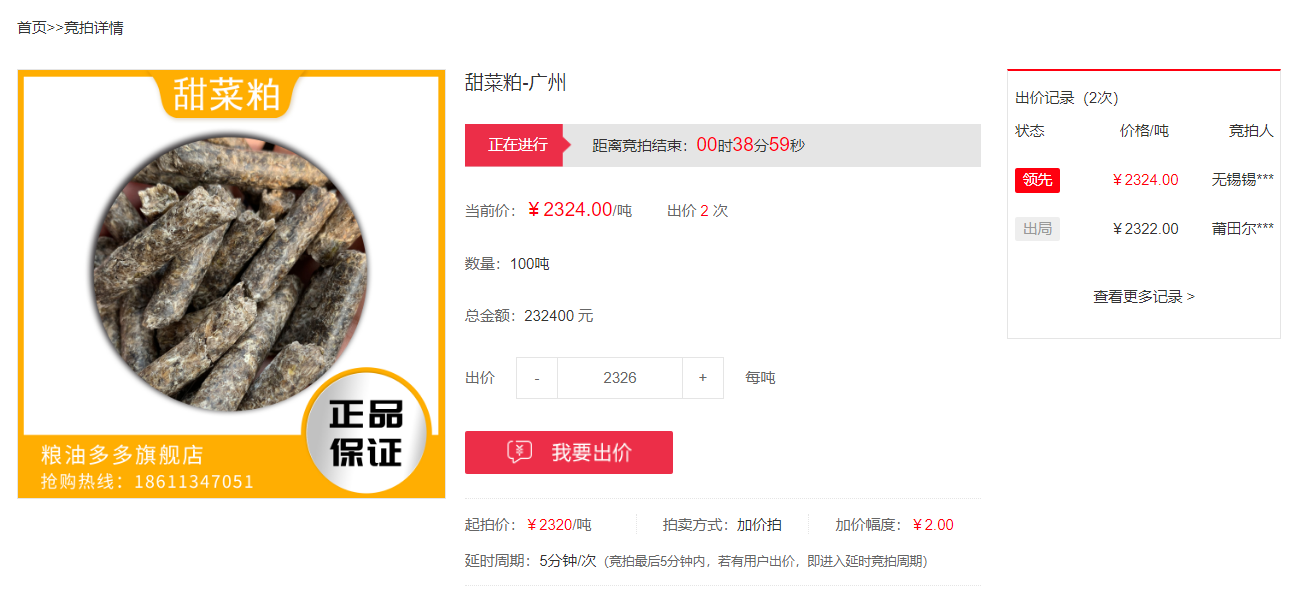Click the 正品保证 badge on product image
The height and width of the screenshot is (600, 1308).
(367, 433)
